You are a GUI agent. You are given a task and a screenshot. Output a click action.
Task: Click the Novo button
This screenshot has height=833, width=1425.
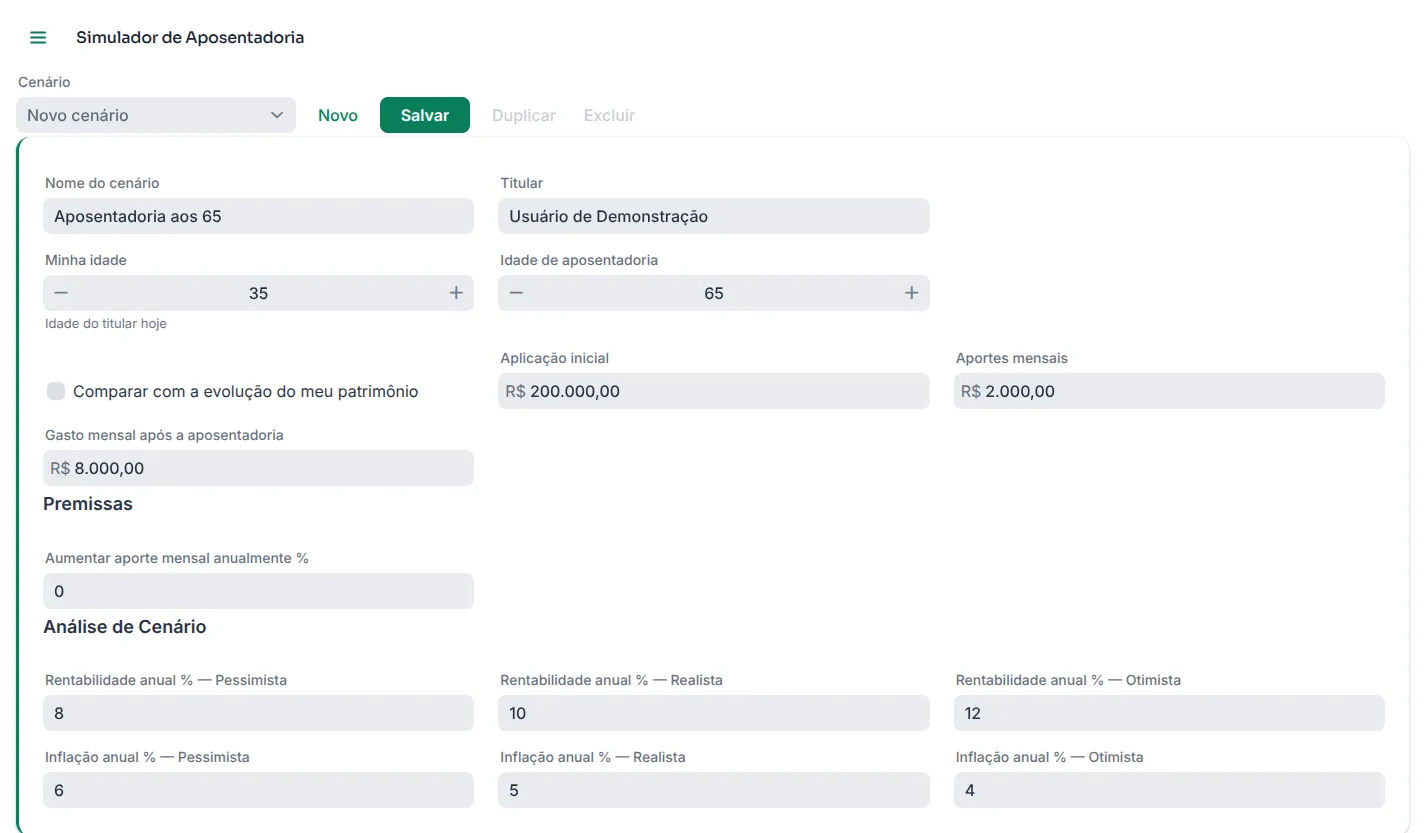click(x=338, y=115)
